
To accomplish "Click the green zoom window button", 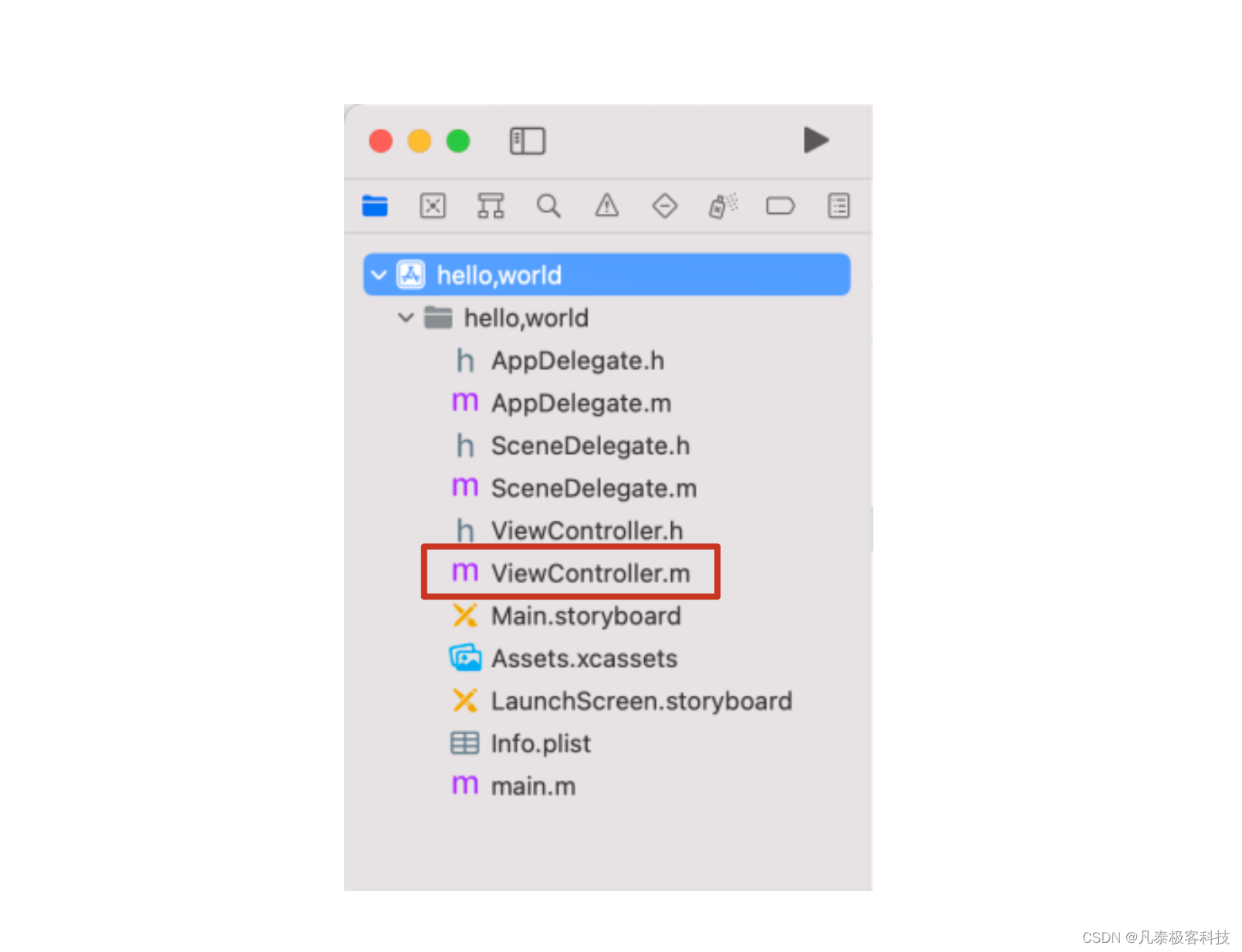I will [x=458, y=141].
